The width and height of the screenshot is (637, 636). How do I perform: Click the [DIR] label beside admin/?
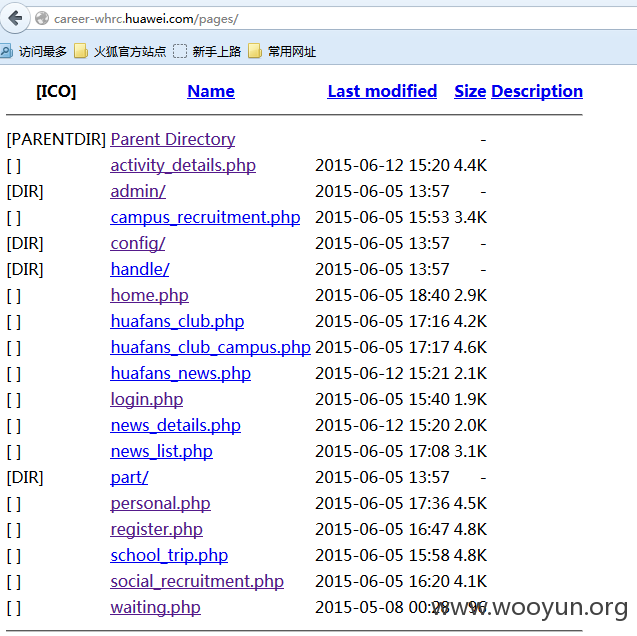pos(25,191)
